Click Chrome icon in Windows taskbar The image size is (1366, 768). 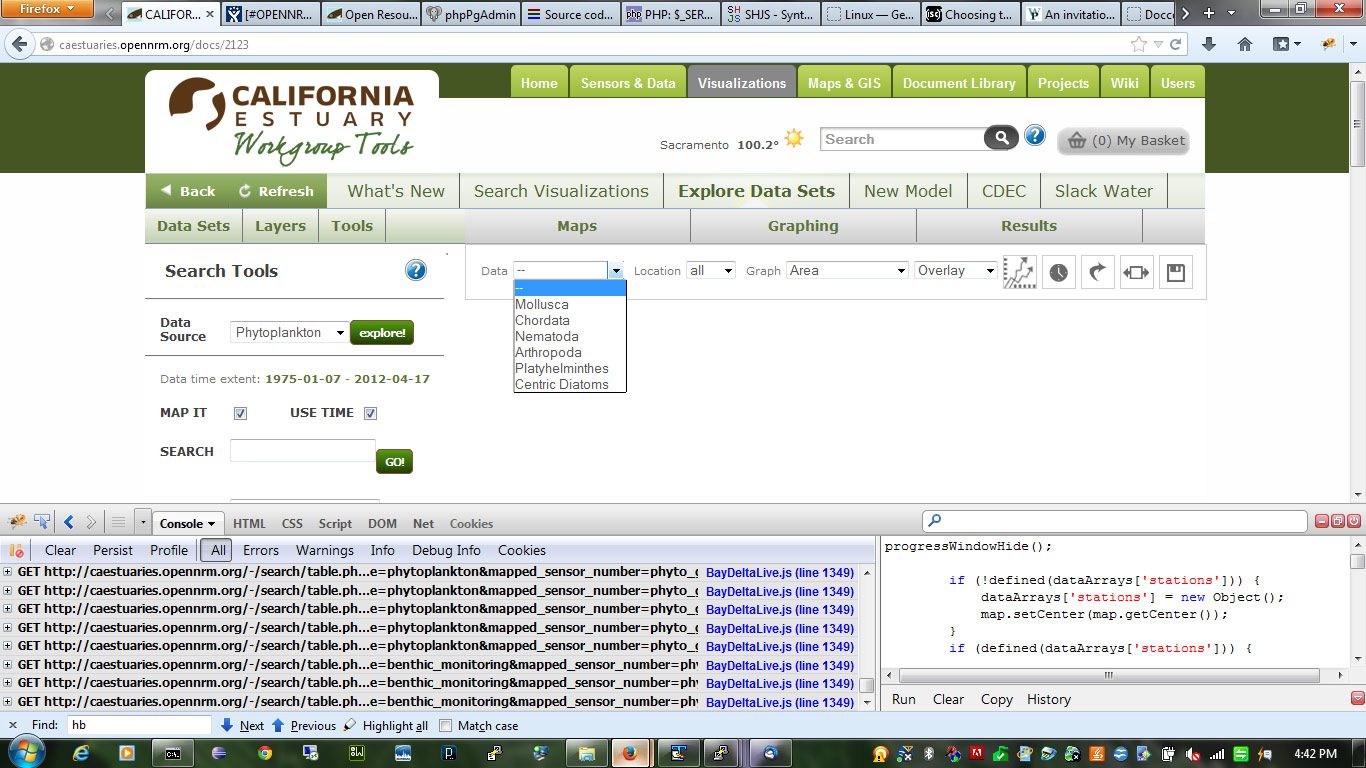[x=265, y=753]
